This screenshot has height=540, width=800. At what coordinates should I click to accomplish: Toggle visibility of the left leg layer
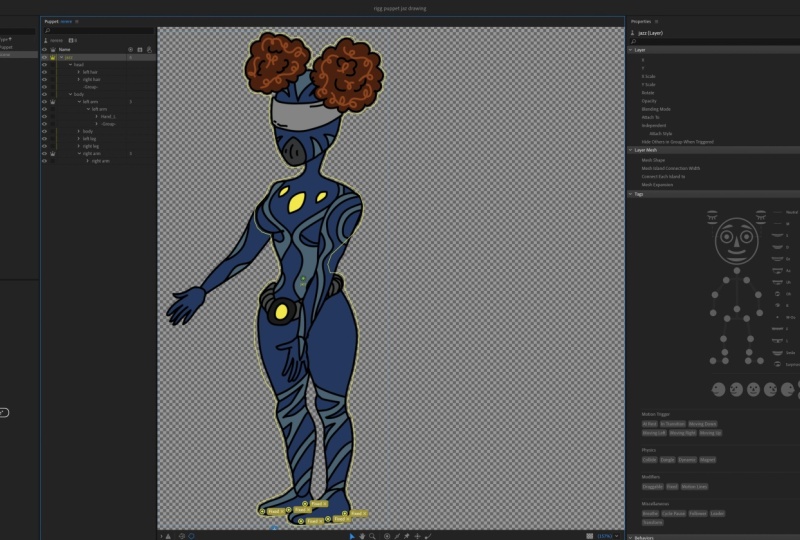pos(44,139)
